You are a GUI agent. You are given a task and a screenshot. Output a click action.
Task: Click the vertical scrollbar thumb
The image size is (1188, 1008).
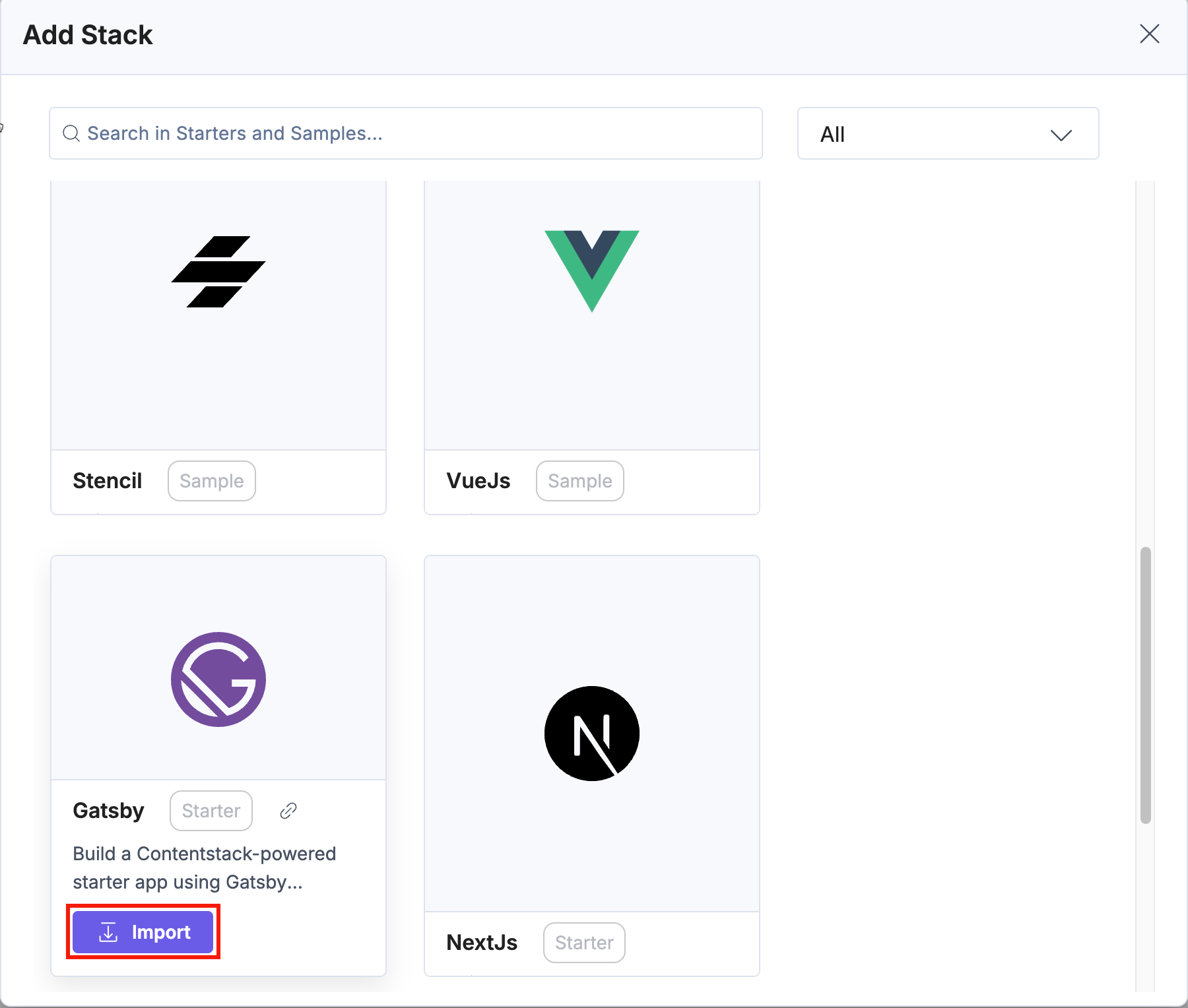(1146, 685)
